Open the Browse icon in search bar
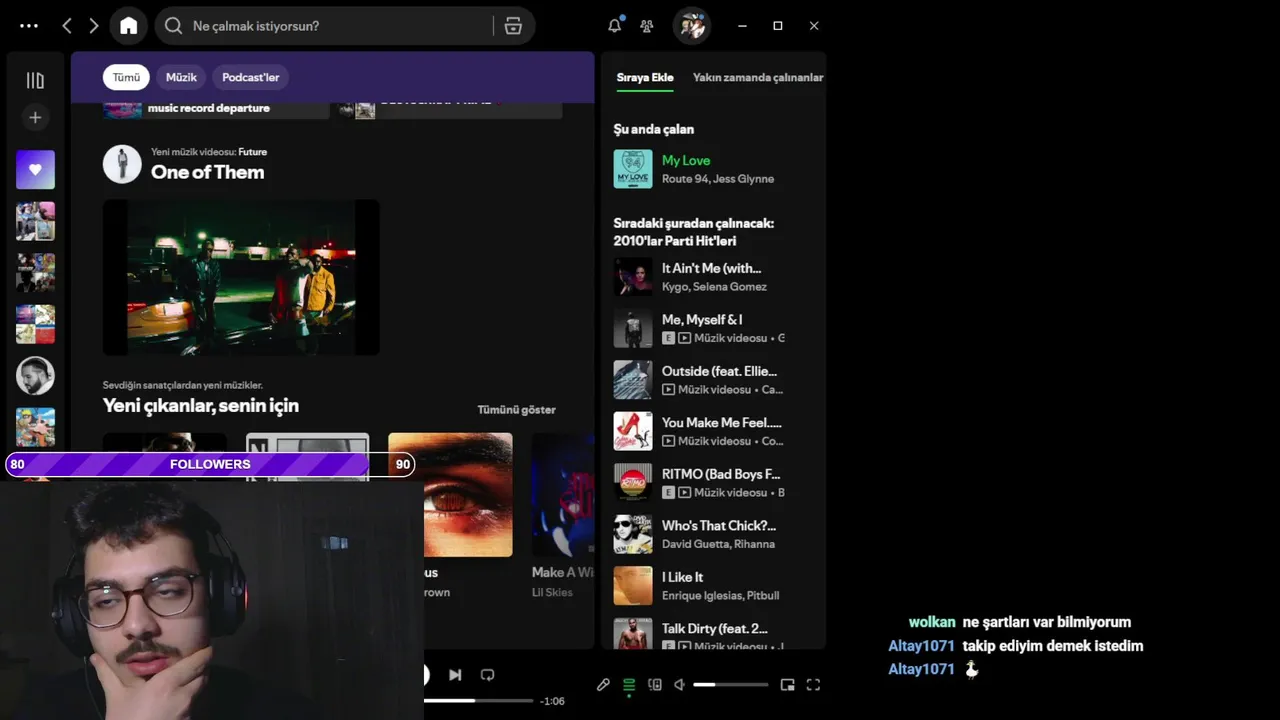This screenshot has height=720, width=1280. [x=513, y=26]
